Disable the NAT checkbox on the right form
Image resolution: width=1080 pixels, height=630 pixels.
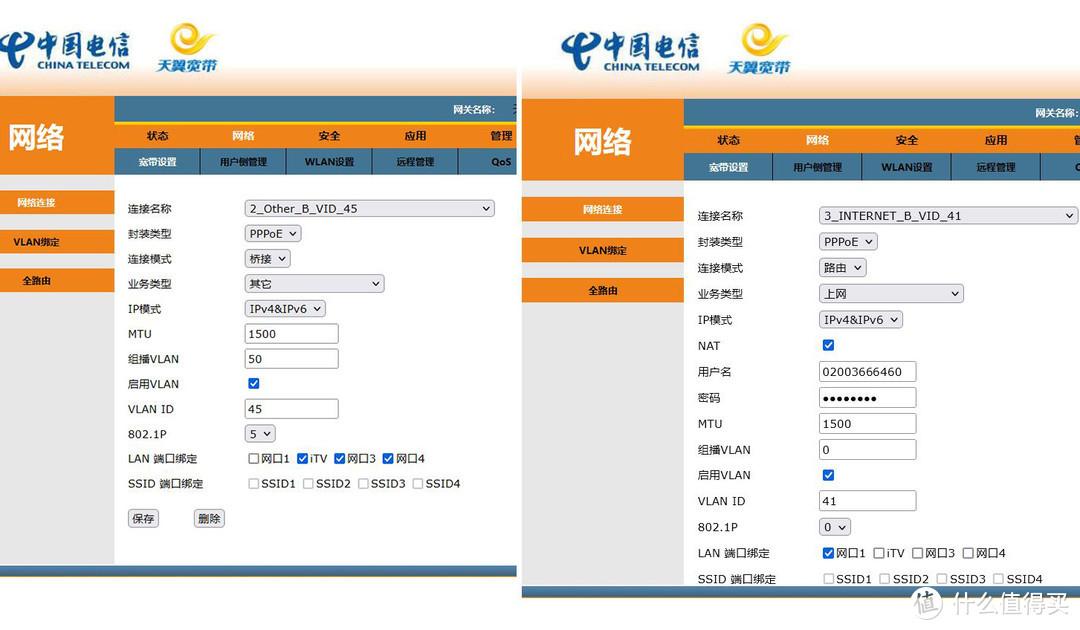point(828,345)
